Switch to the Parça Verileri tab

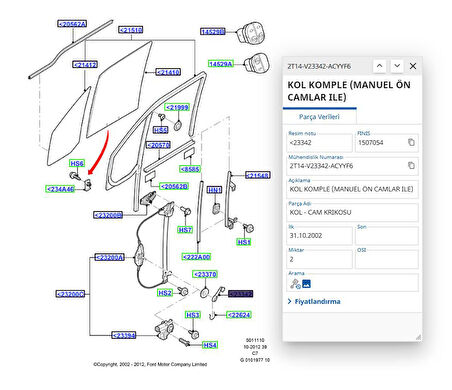319,117
